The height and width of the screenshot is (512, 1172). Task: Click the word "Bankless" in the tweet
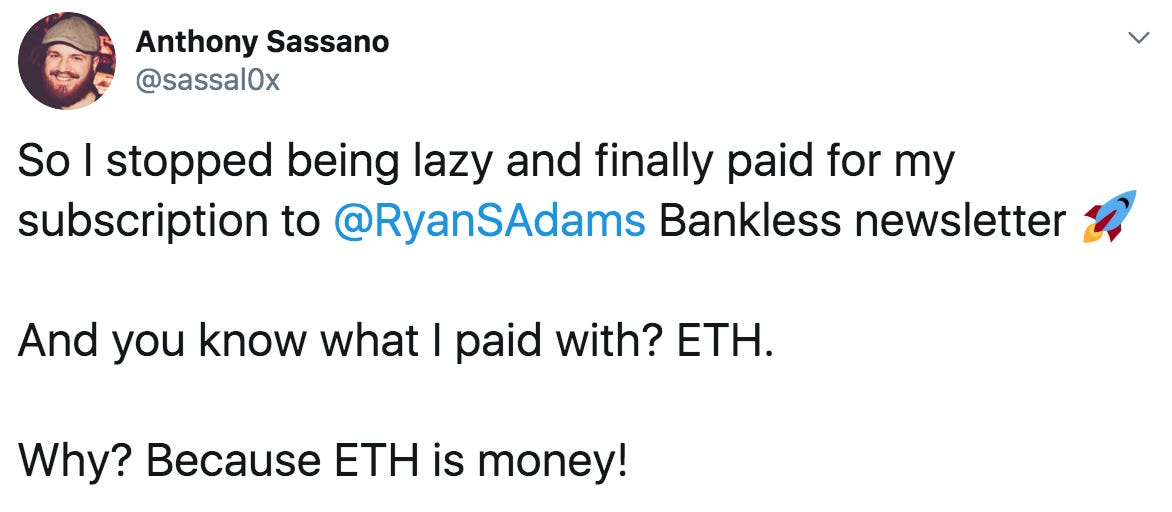point(751,222)
